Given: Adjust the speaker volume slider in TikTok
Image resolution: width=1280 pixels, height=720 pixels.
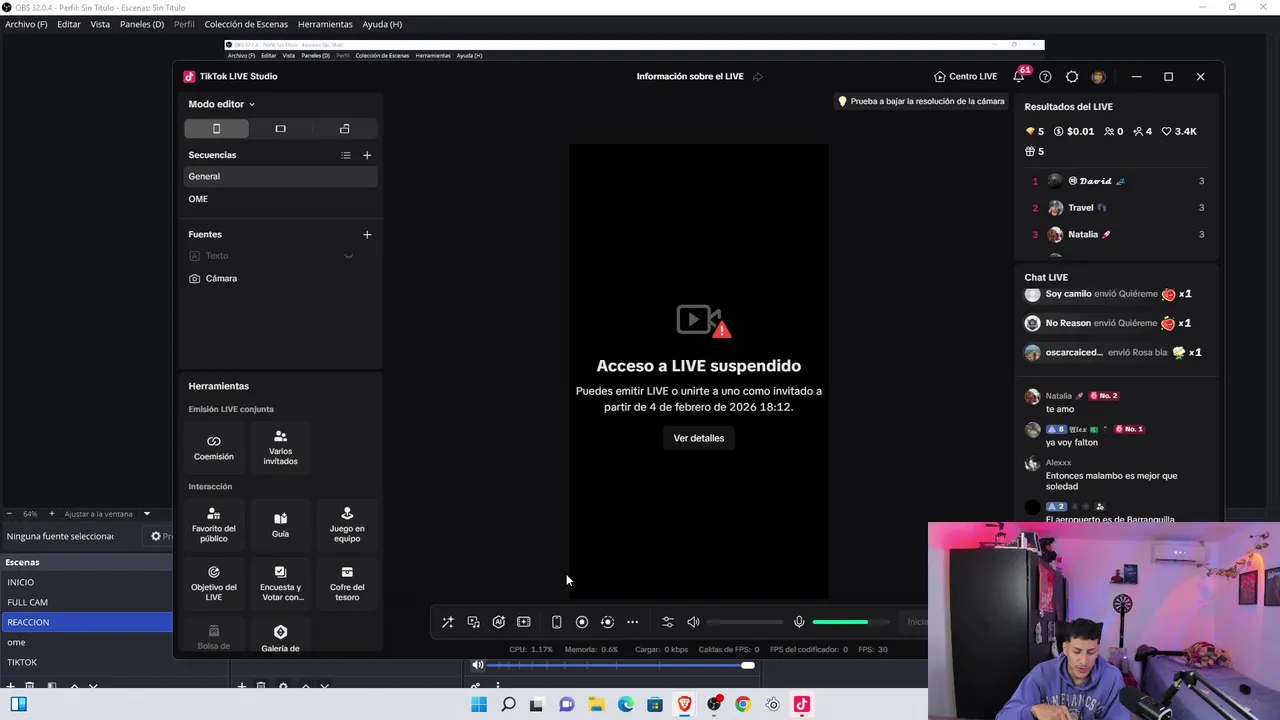Looking at the screenshot, I should [x=746, y=622].
